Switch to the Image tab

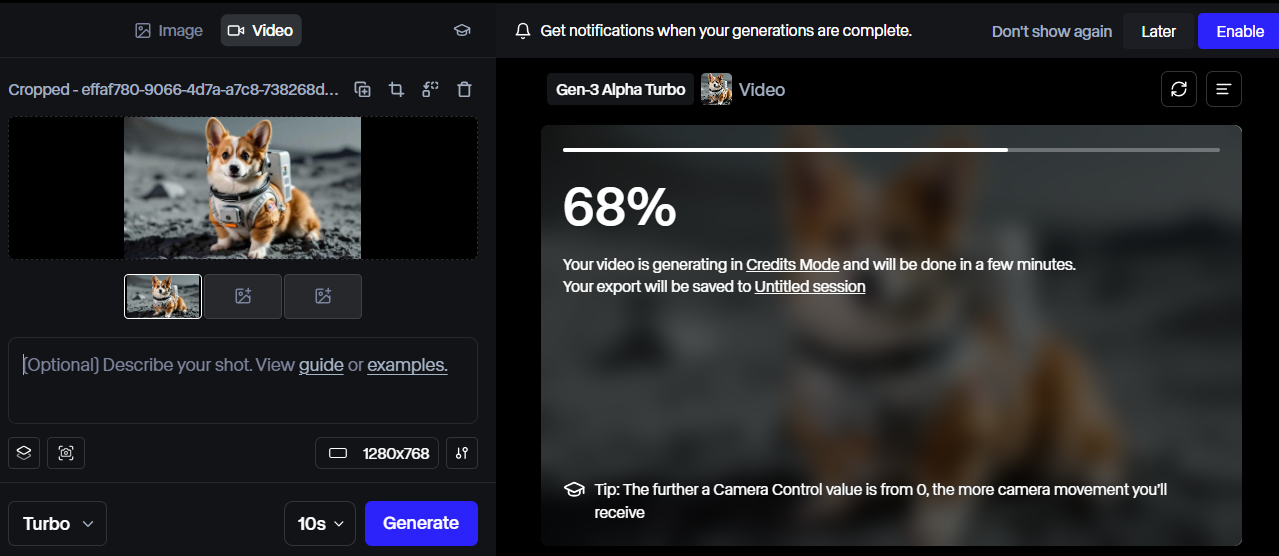(169, 30)
